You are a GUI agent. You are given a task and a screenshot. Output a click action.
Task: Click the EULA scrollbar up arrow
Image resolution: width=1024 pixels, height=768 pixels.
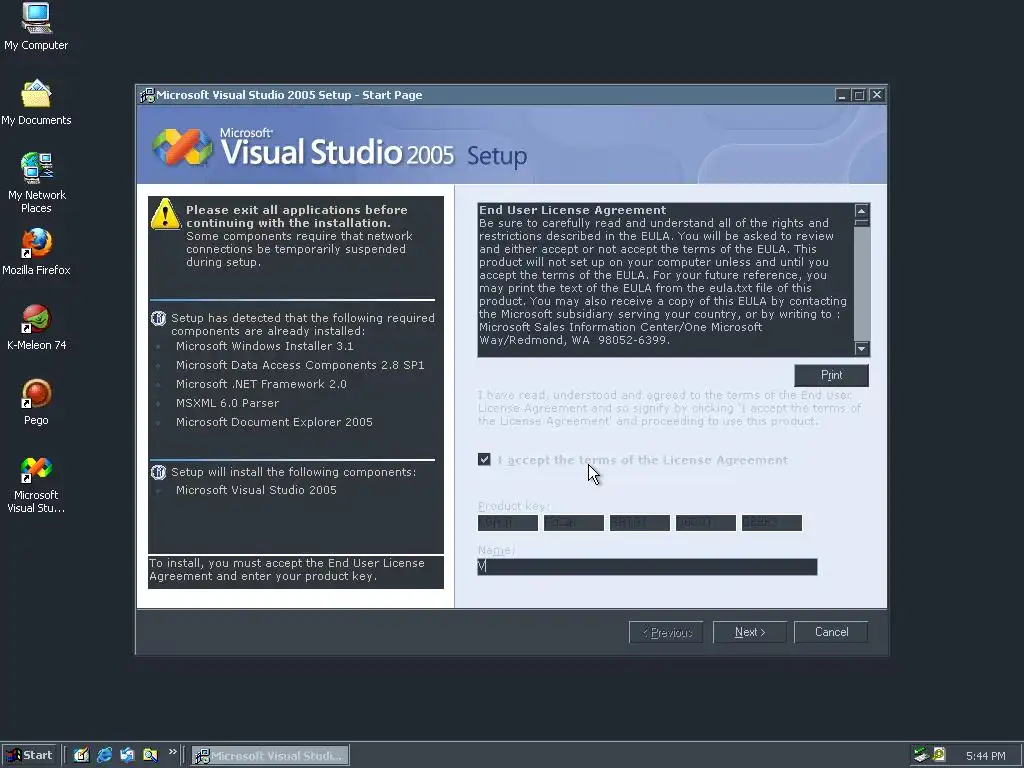(x=861, y=211)
